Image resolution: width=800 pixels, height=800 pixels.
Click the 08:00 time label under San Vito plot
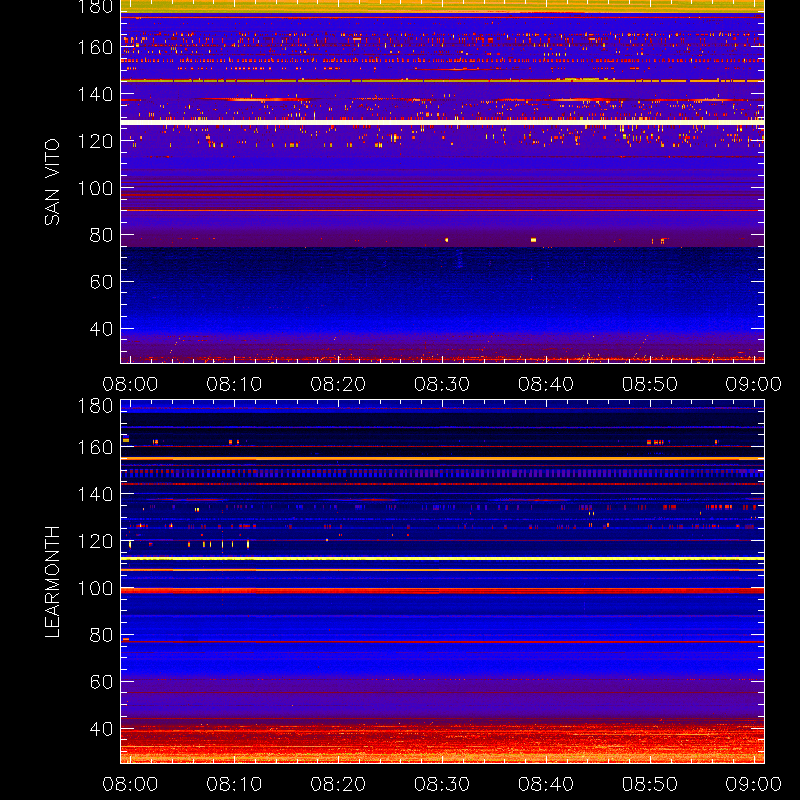tap(130, 384)
